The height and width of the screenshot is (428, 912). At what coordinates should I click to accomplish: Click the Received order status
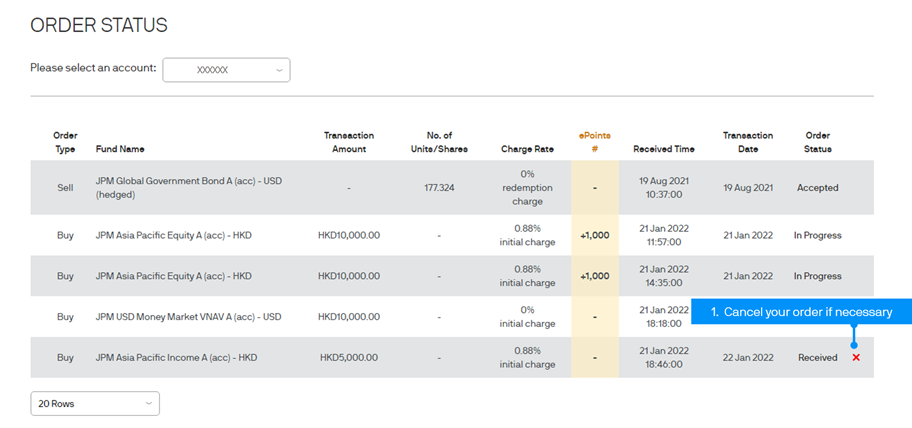818,358
